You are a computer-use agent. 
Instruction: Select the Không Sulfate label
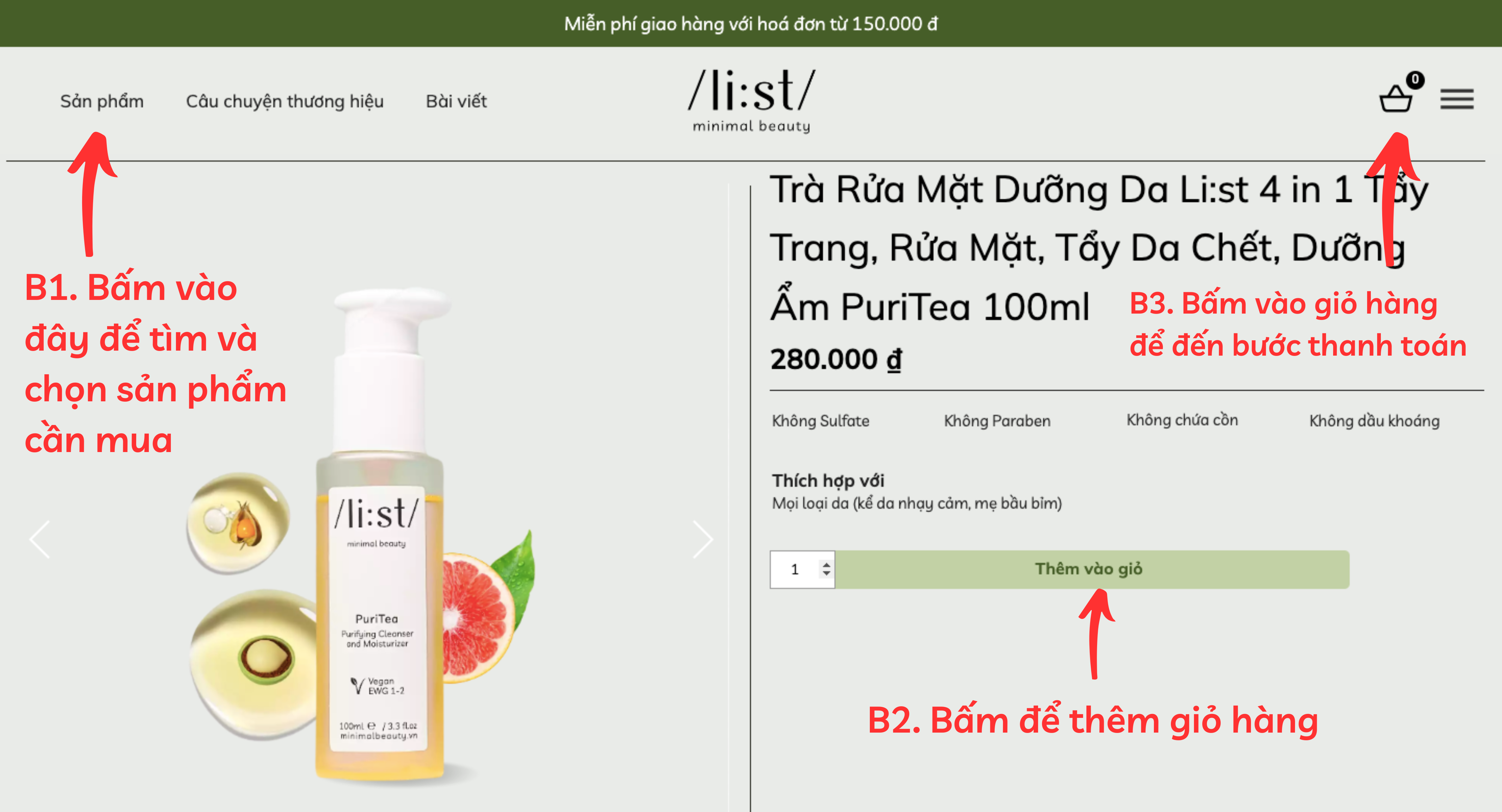coord(820,421)
